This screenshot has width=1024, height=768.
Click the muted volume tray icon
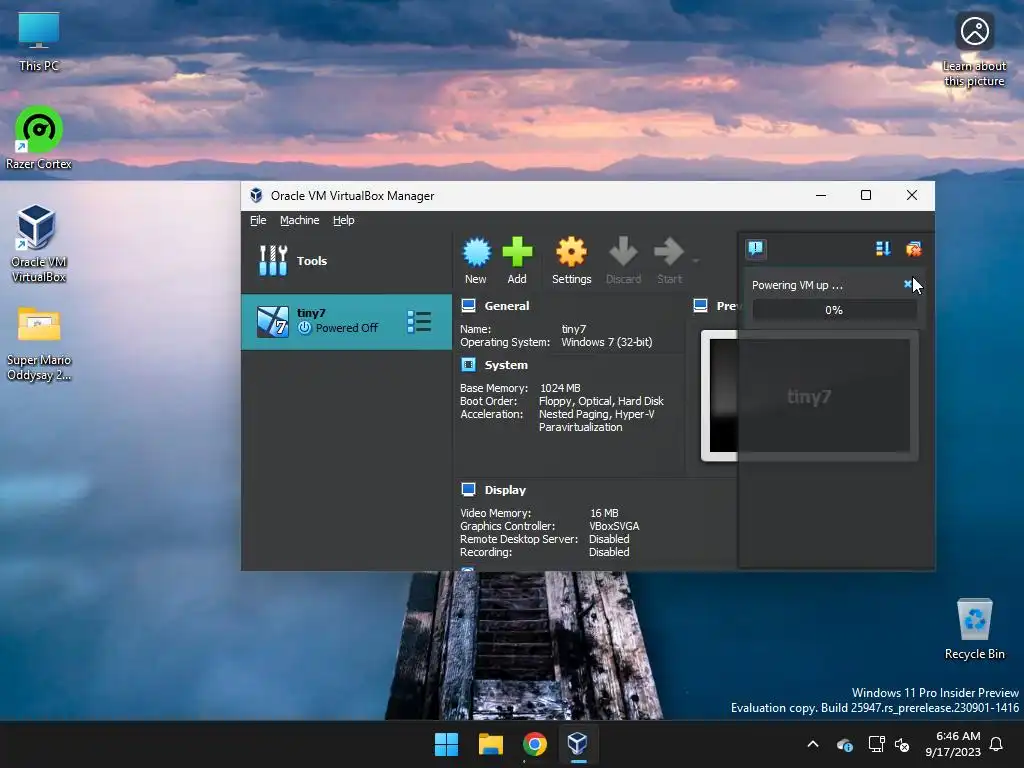tap(902, 744)
